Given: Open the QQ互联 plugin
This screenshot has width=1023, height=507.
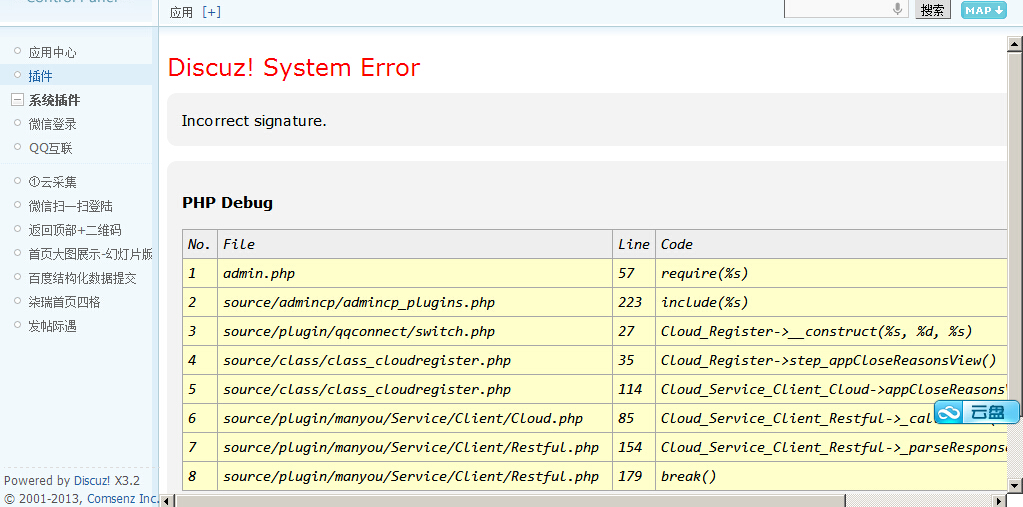Looking at the screenshot, I should click(x=50, y=148).
